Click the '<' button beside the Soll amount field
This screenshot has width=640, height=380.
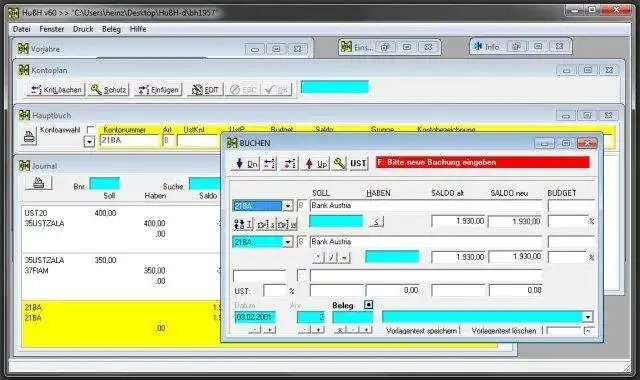[376, 222]
